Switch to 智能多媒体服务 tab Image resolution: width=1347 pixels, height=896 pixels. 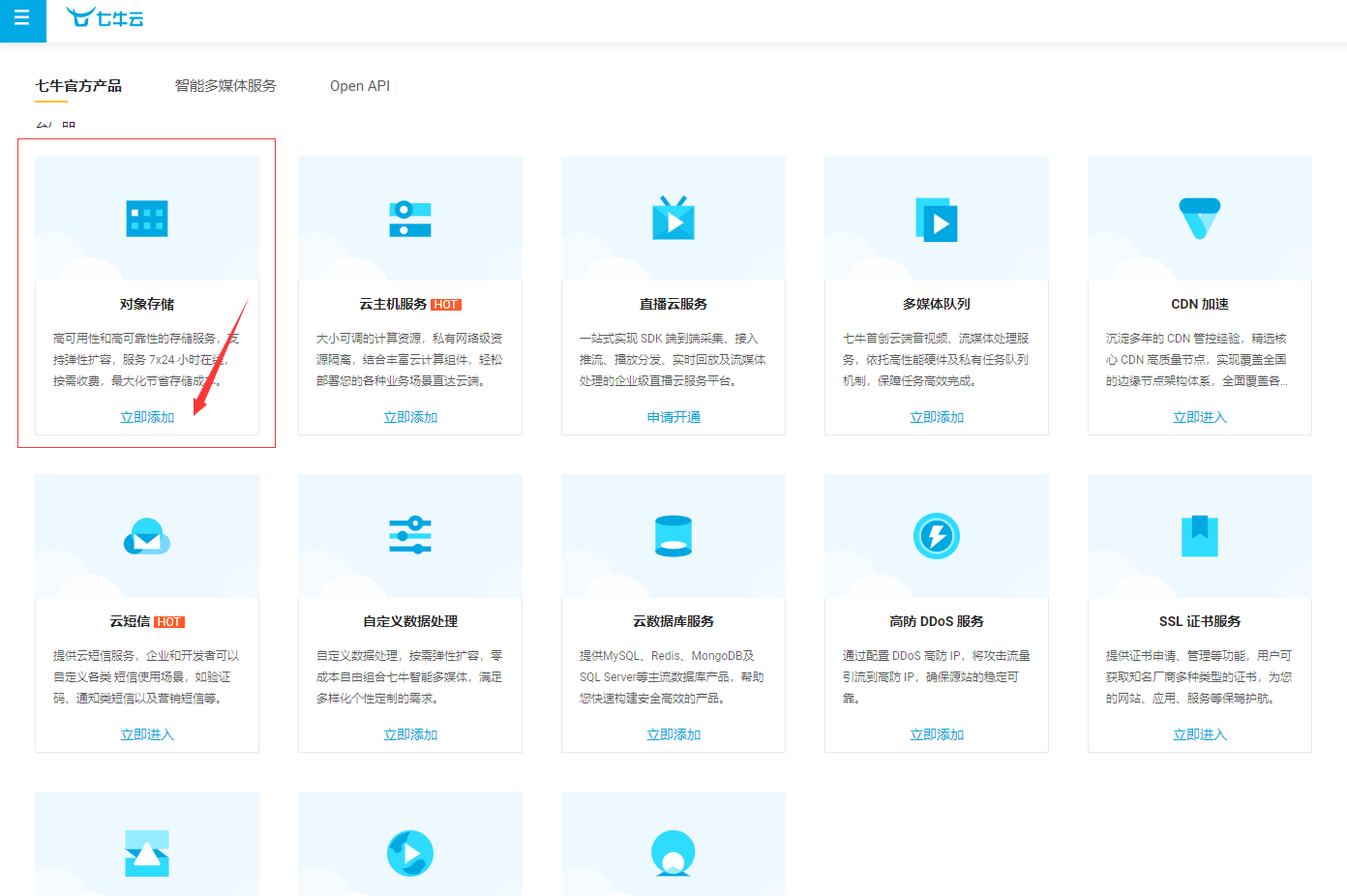point(225,86)
